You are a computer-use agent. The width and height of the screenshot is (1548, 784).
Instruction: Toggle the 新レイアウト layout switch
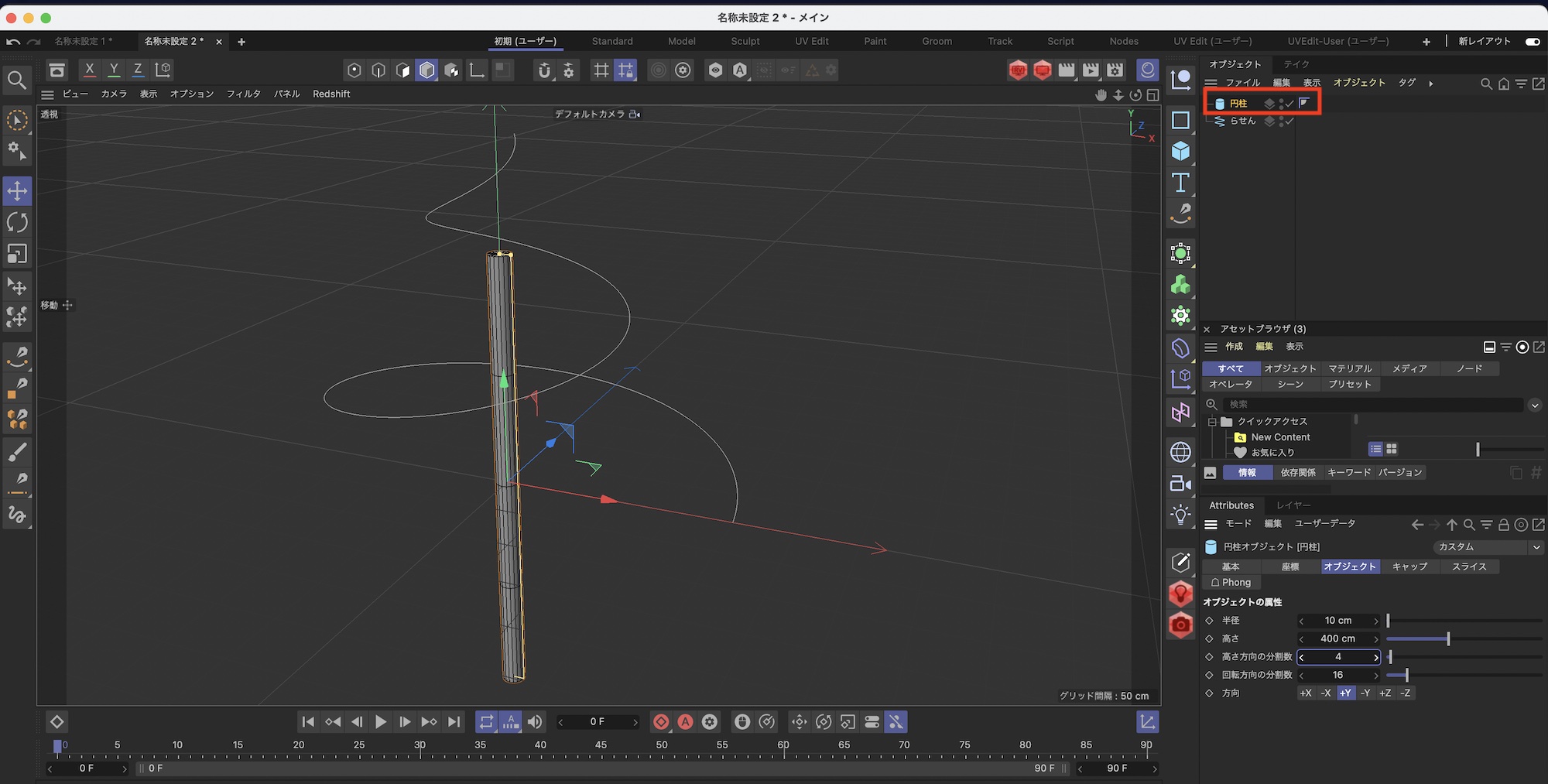pos(1532,42)
